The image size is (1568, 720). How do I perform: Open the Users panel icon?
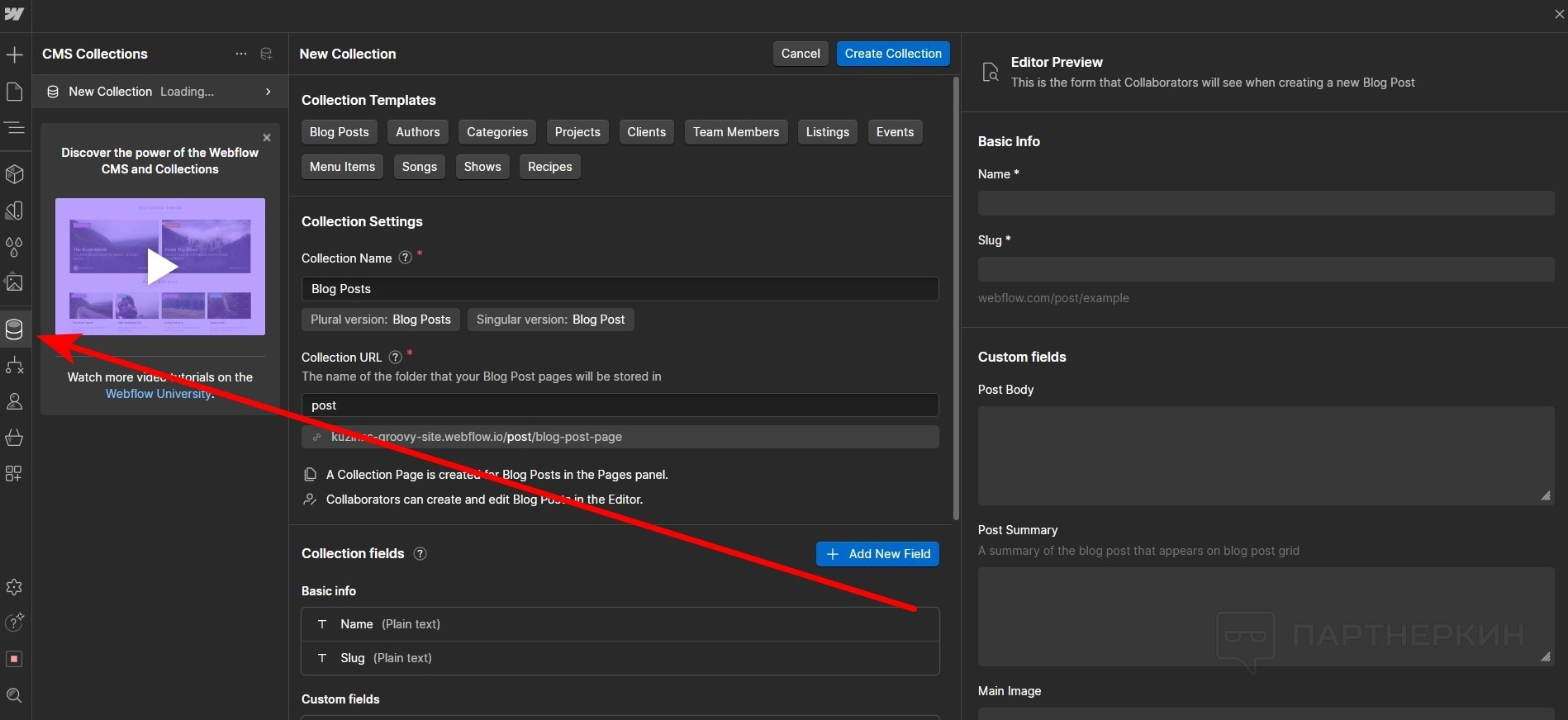coord(14,401)
